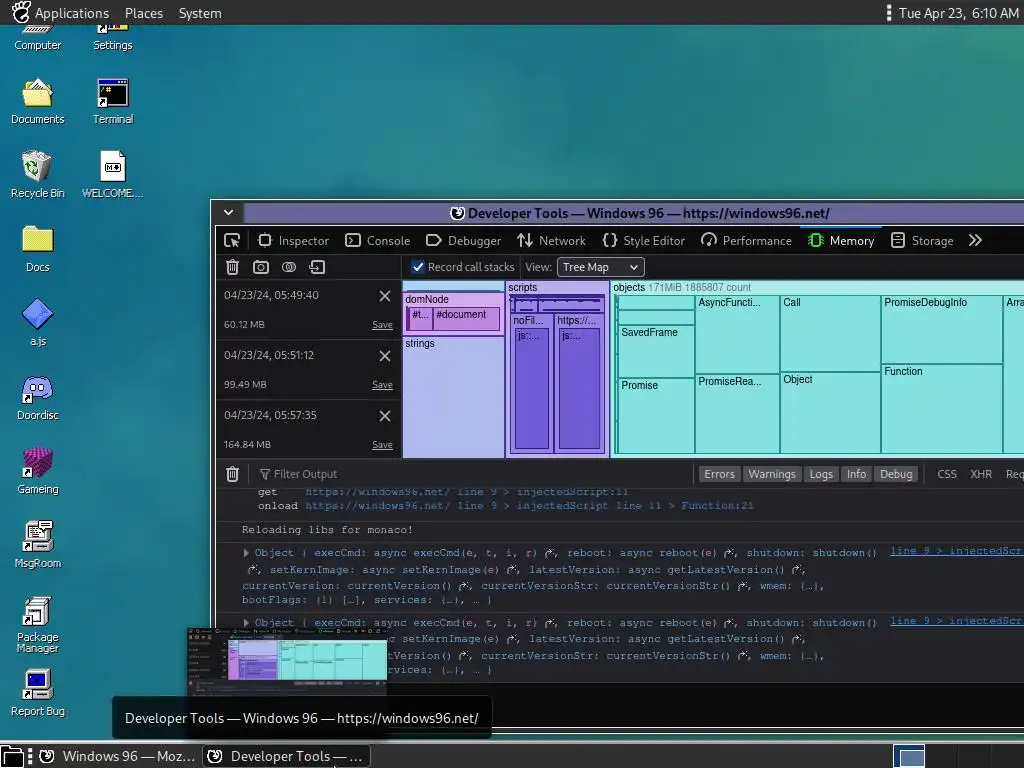Open first line 9 injectedScript source link
The height and width of the screenshot is (768, 1024).
[956, 551]
